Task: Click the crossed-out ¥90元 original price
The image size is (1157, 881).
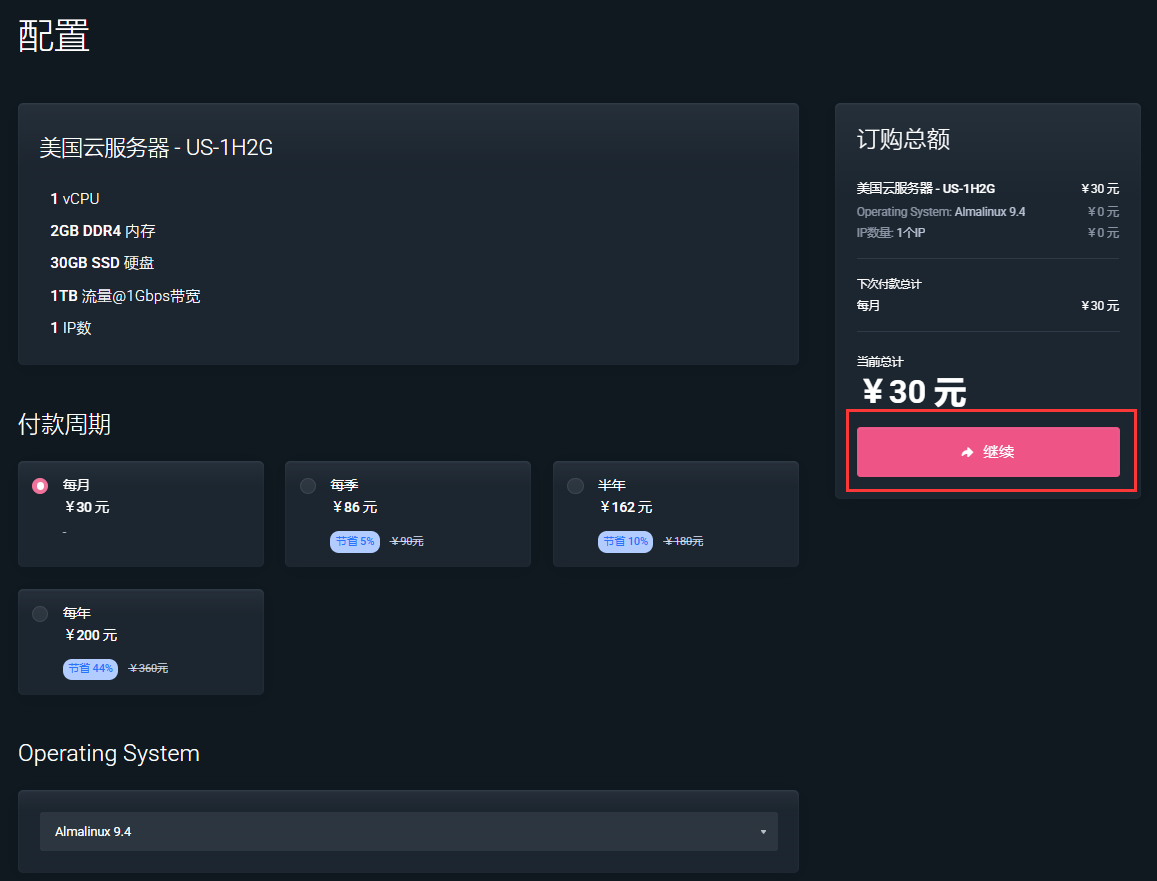Action: coord(407,541)
